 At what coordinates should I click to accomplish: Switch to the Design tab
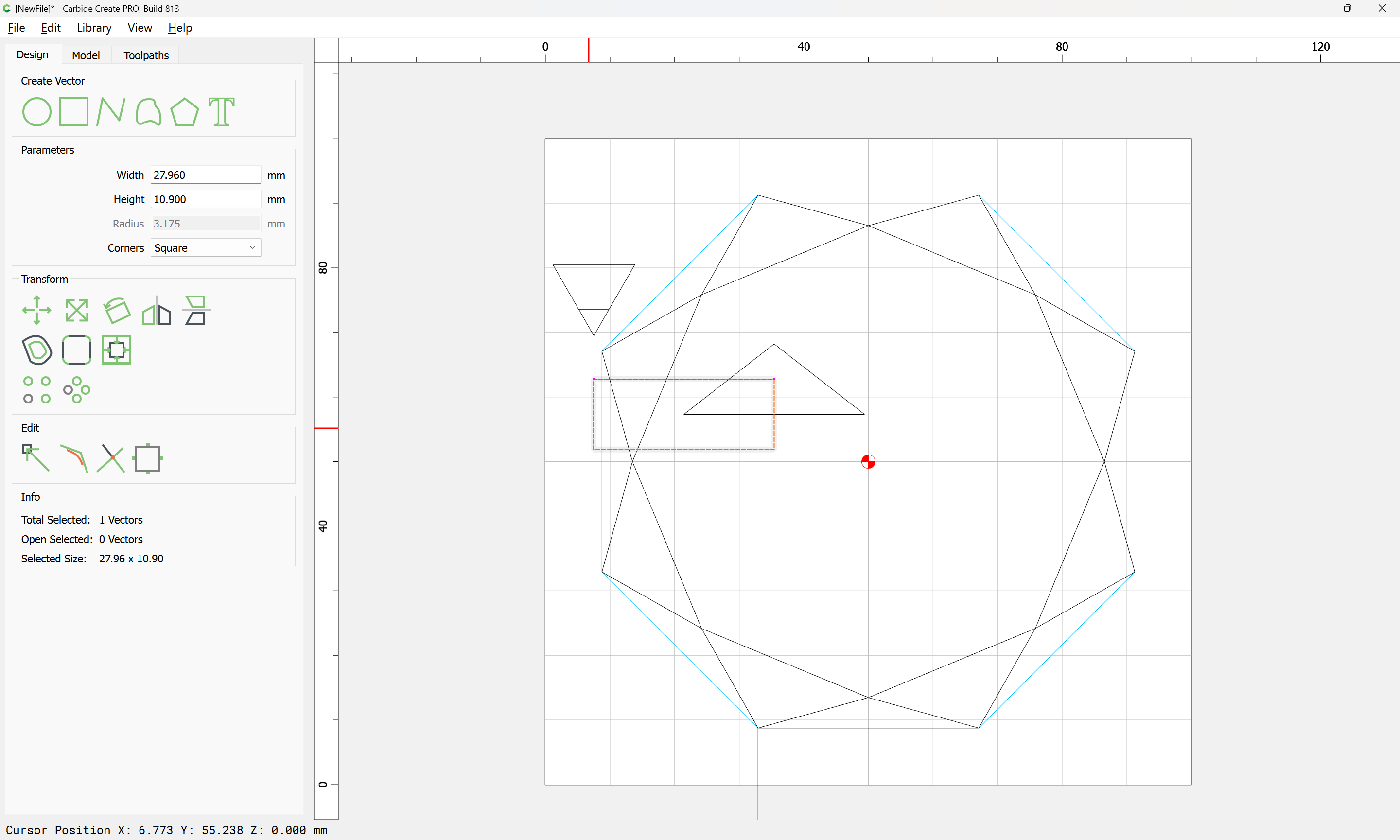[x=32, y=55]
